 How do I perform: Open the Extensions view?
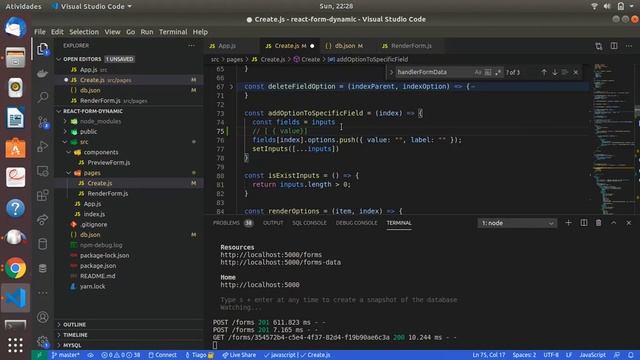click(42, 195)
